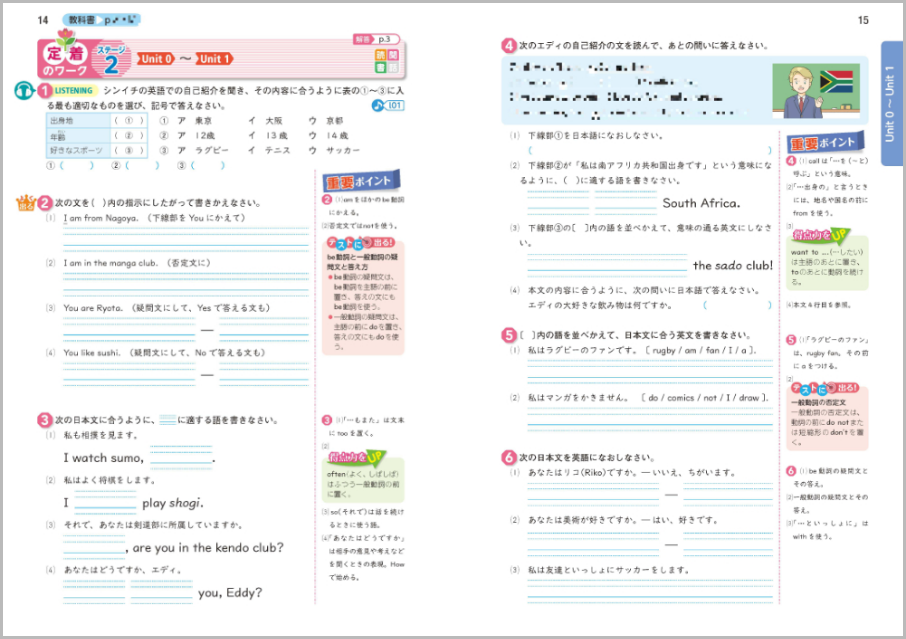This screenshot has width=906, height=639.
Task: Choose option ア 東京
Action: coord(195,121)
